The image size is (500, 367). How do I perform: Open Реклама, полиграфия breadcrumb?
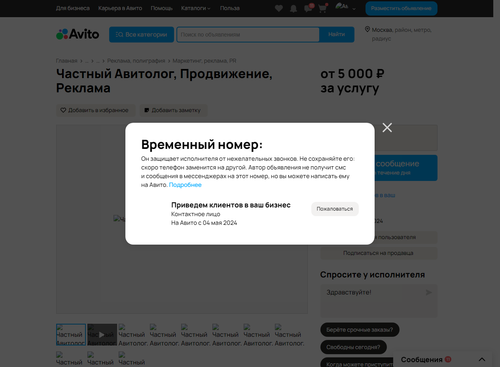(136, 61)
